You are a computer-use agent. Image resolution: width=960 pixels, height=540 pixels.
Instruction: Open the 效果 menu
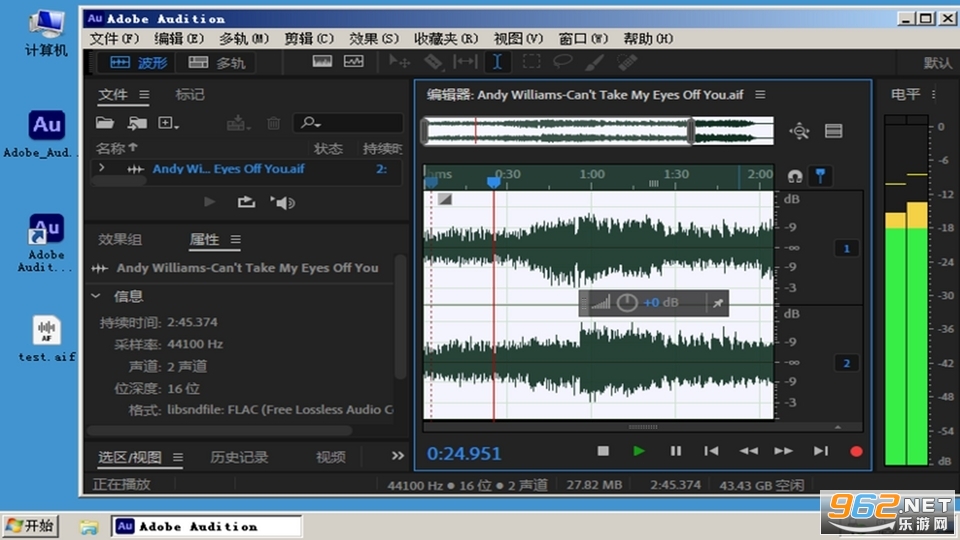(x=373, y=39)
